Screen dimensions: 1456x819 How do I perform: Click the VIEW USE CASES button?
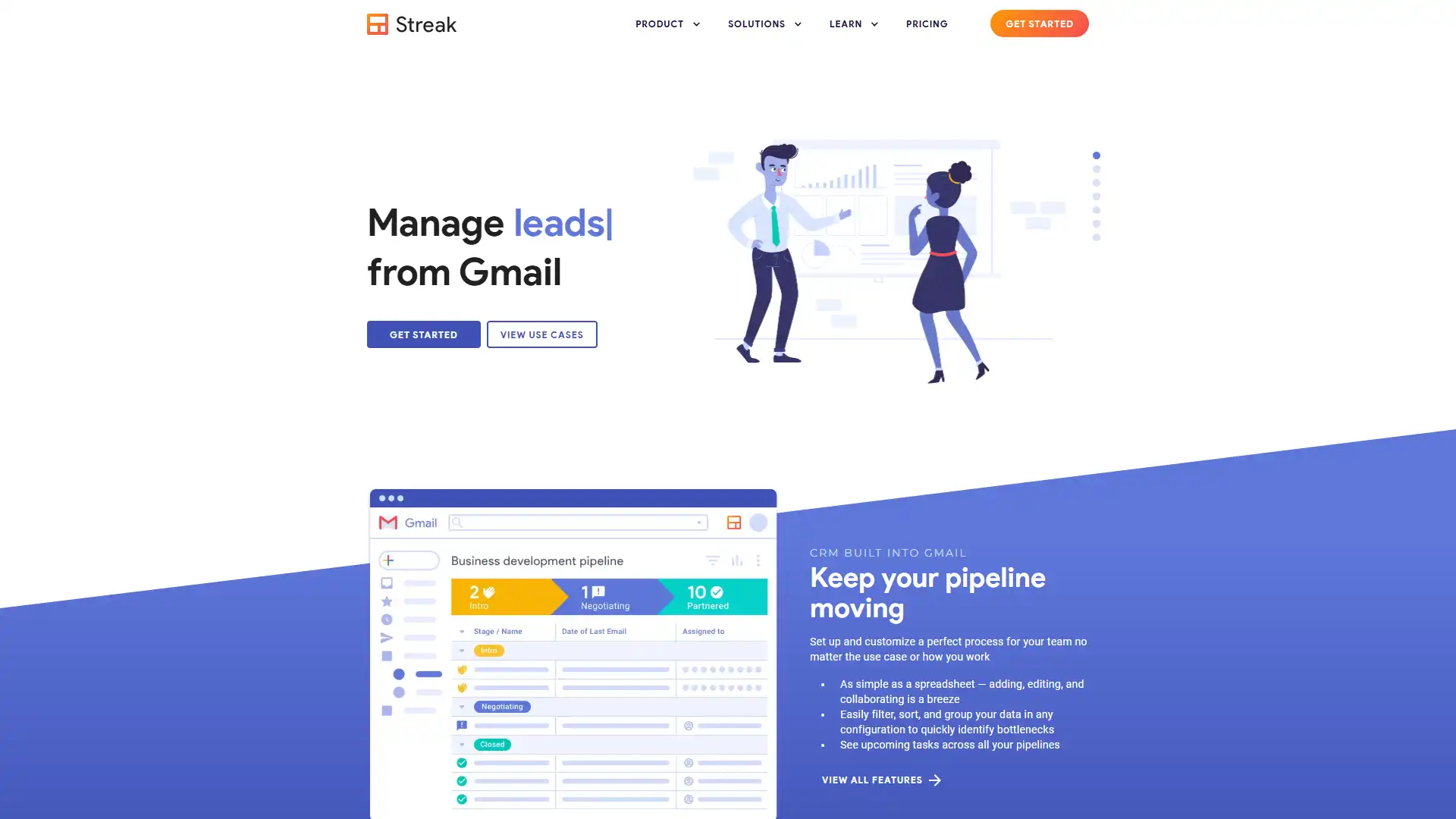(x=541, y=333)
